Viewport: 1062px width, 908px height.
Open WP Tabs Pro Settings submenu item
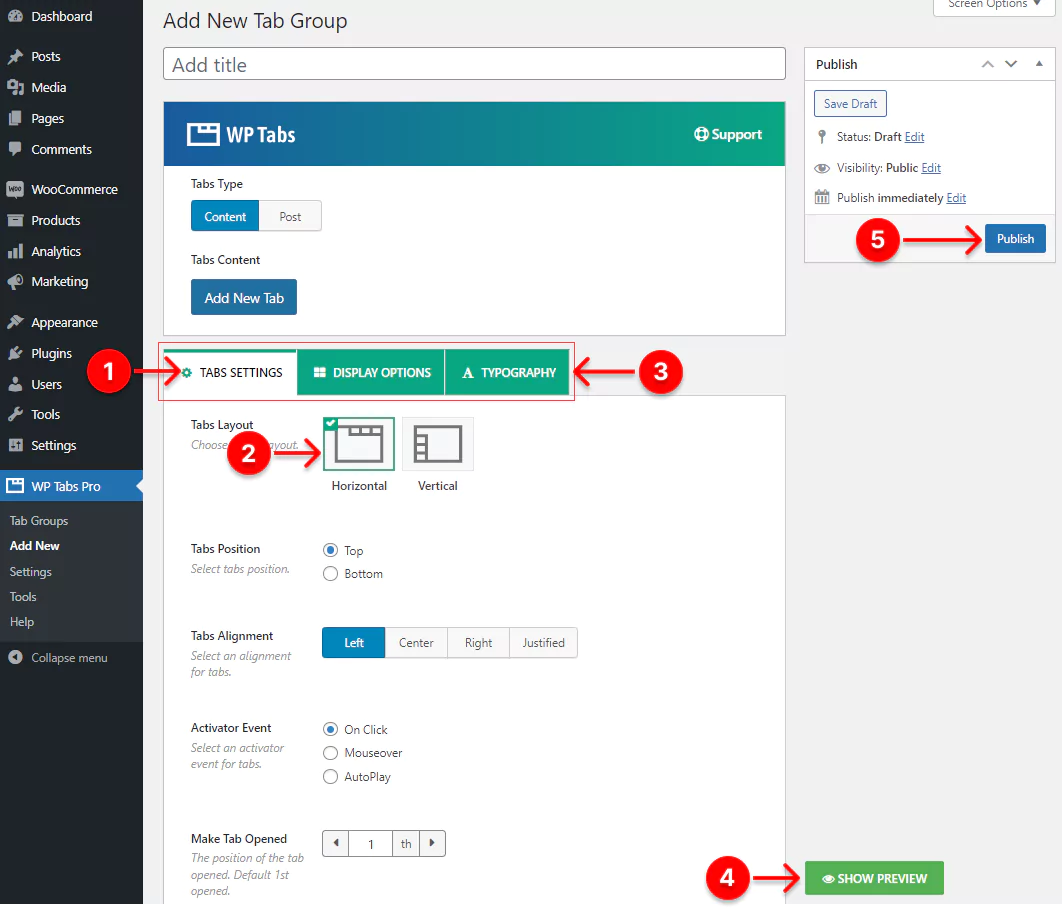[x=30, y=571]
